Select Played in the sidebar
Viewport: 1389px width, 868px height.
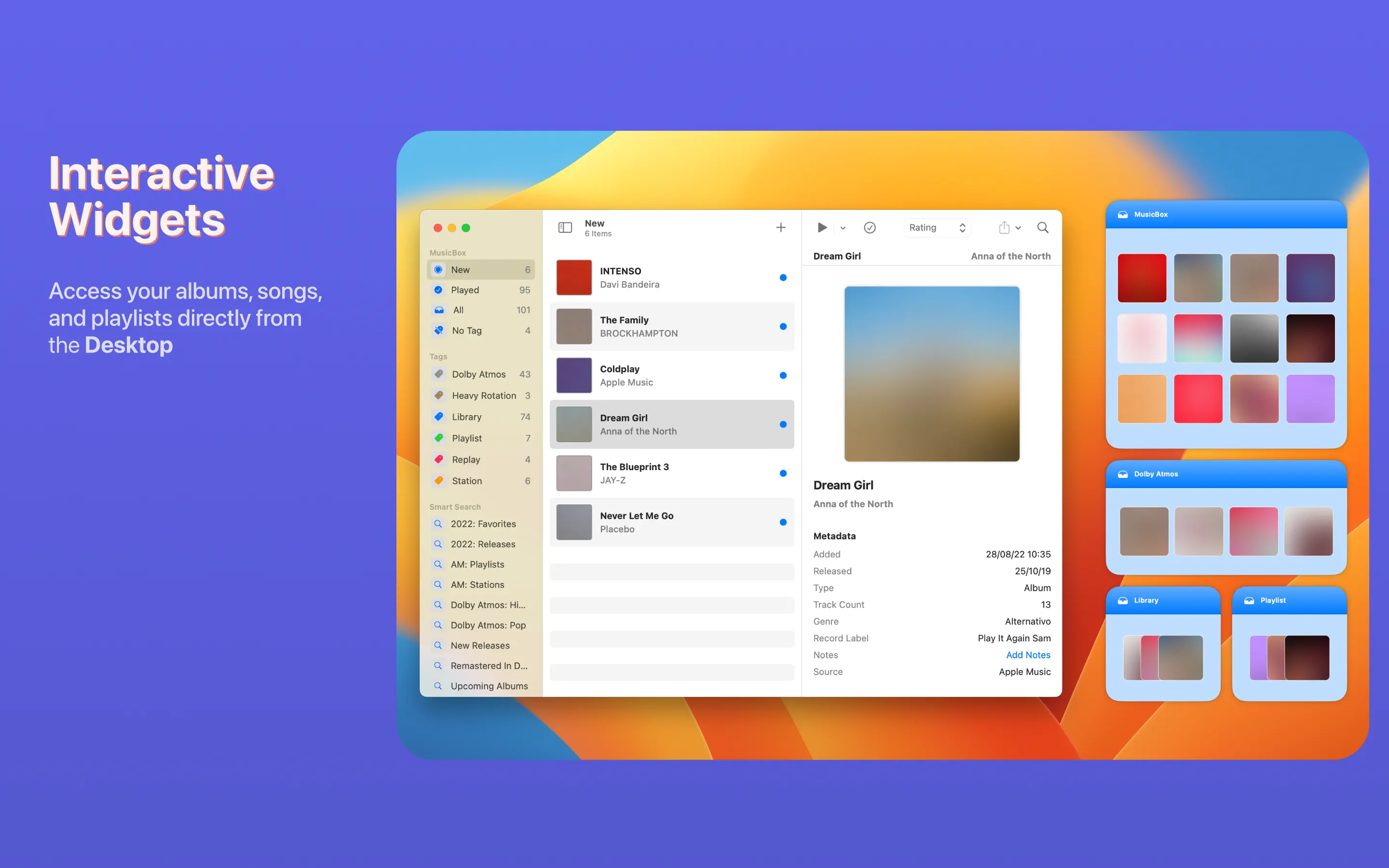pyautogui.click(x=464, y=290)
